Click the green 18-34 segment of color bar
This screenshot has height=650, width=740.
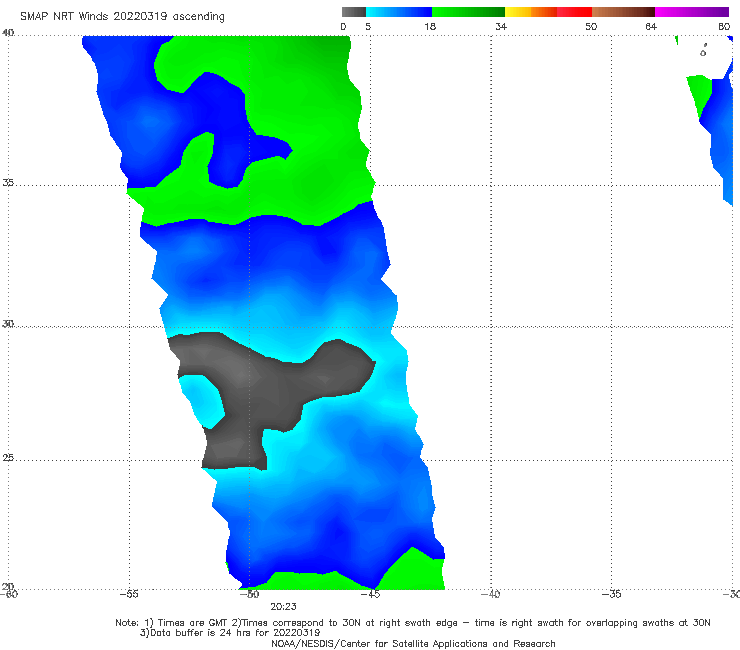(469, 12)
